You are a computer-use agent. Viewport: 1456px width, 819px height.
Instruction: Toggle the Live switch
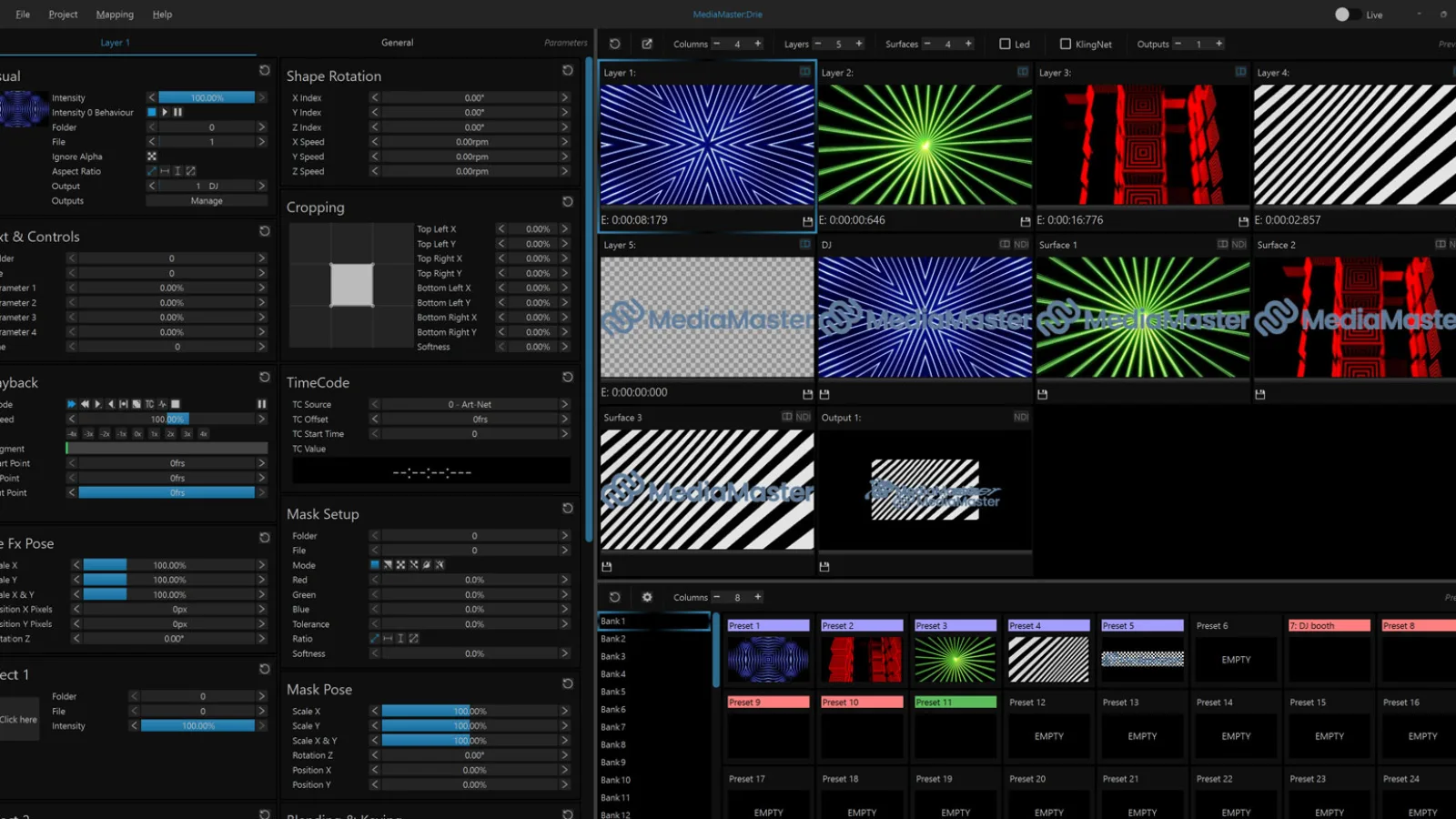tap(1347, 15)
